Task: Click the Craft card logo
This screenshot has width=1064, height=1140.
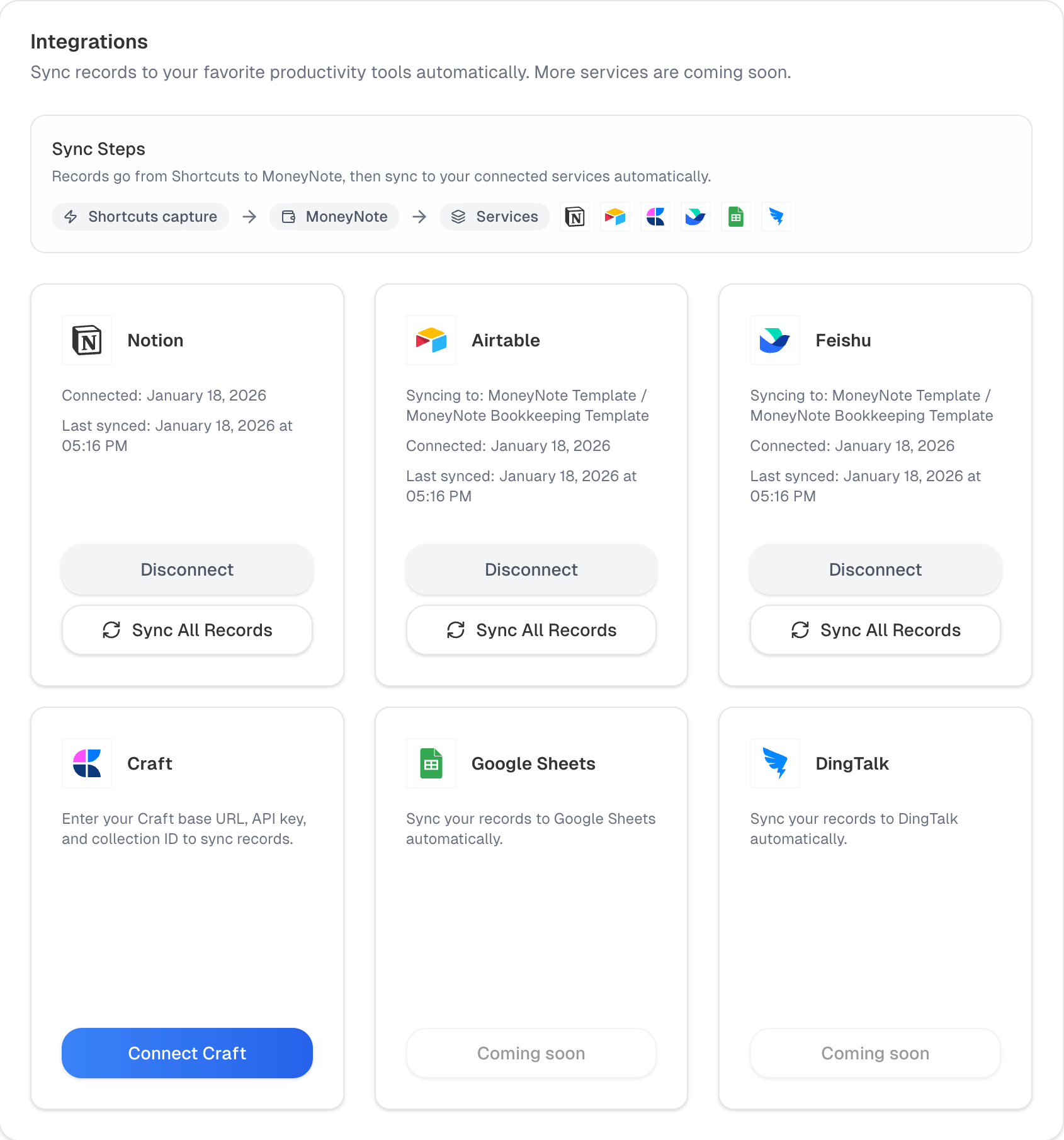Action: click(87, 763)
